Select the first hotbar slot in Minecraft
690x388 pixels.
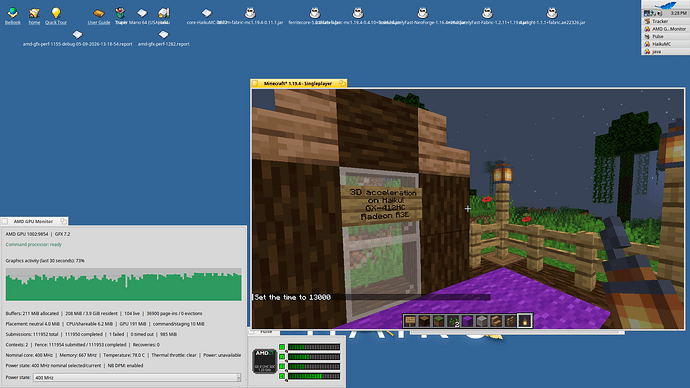pos(410,321)
